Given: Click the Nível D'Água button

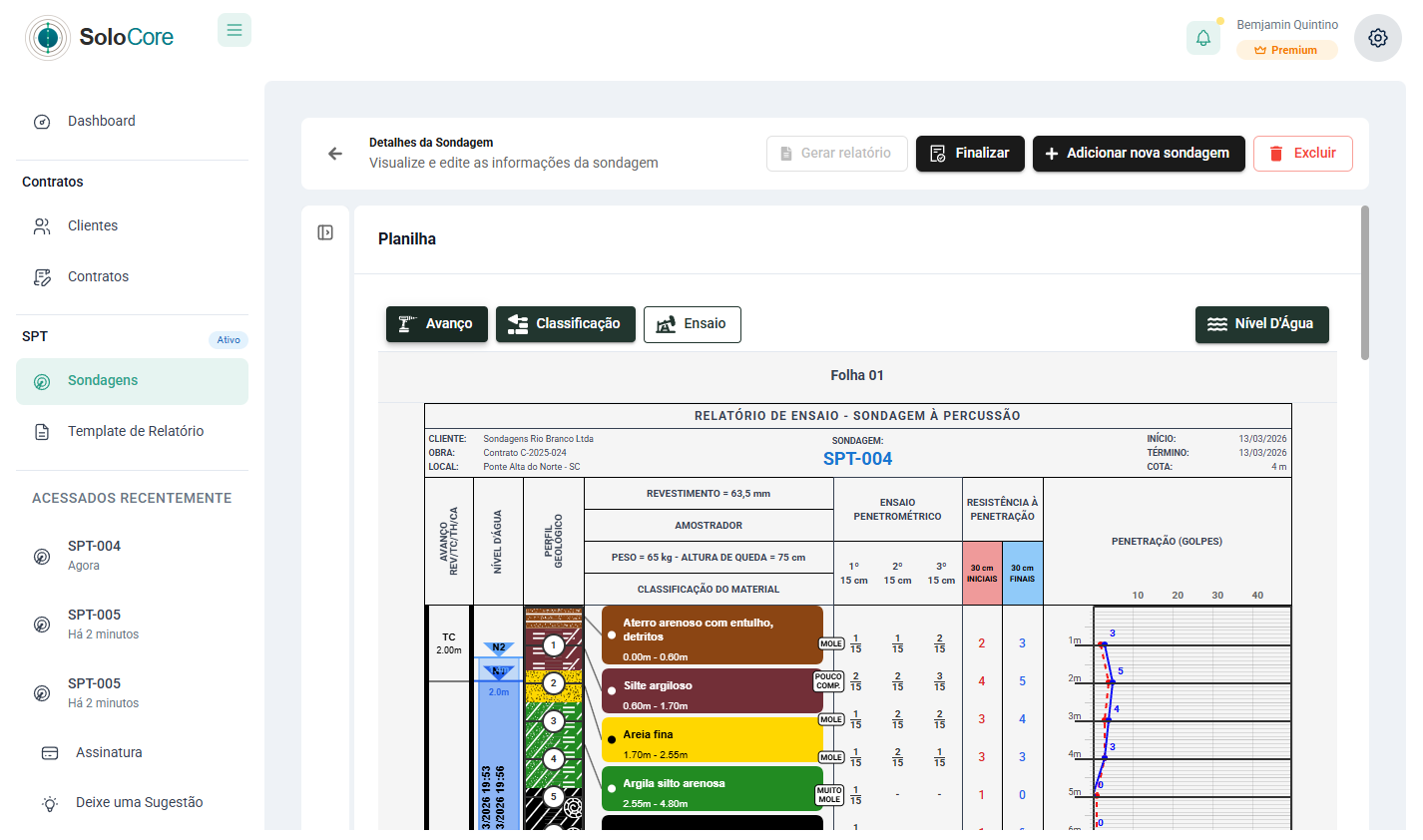Looking at the screenshot, I should pos(1262,324).
